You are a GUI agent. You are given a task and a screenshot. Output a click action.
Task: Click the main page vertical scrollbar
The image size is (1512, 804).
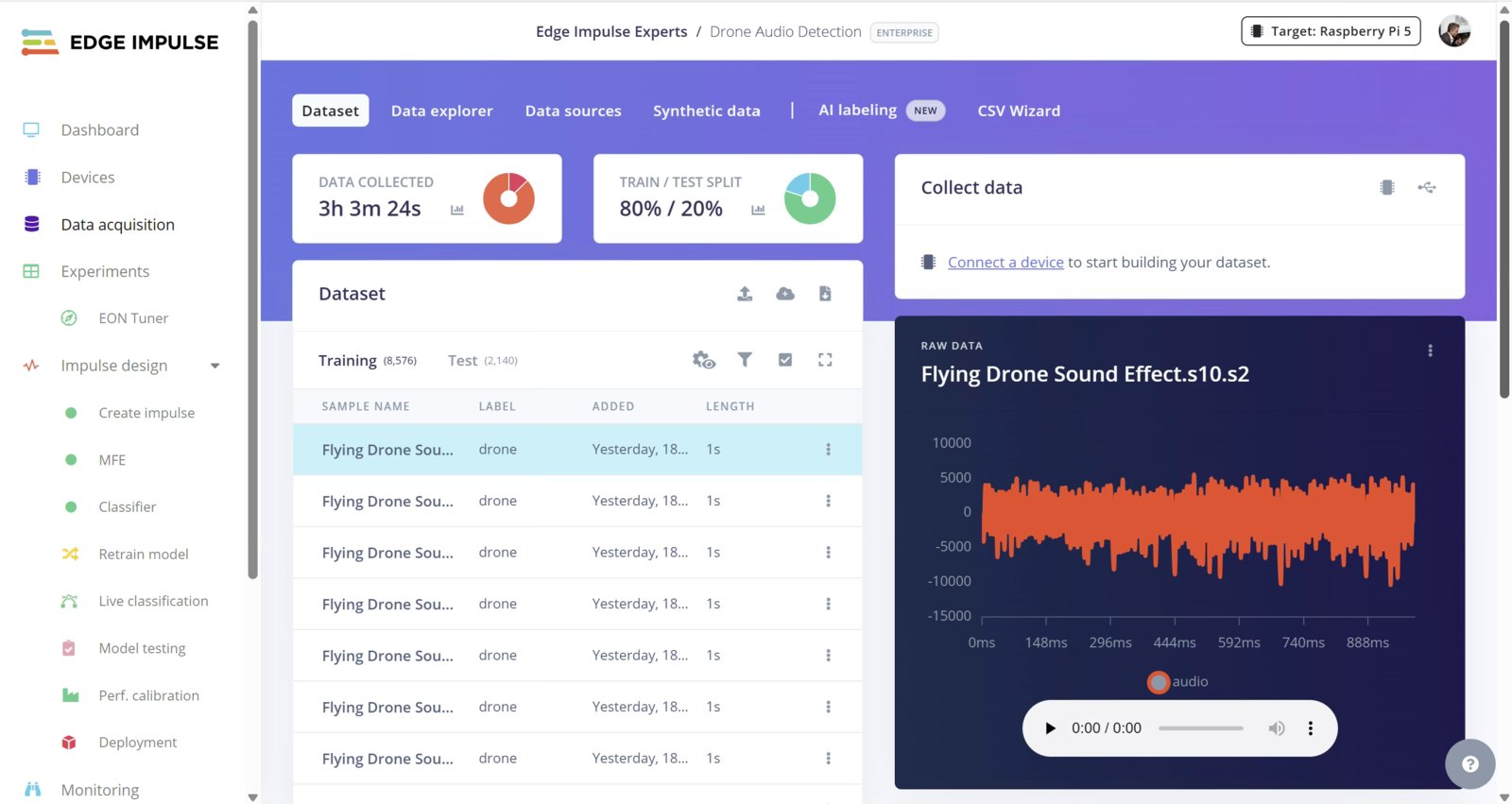[1504, 208]
